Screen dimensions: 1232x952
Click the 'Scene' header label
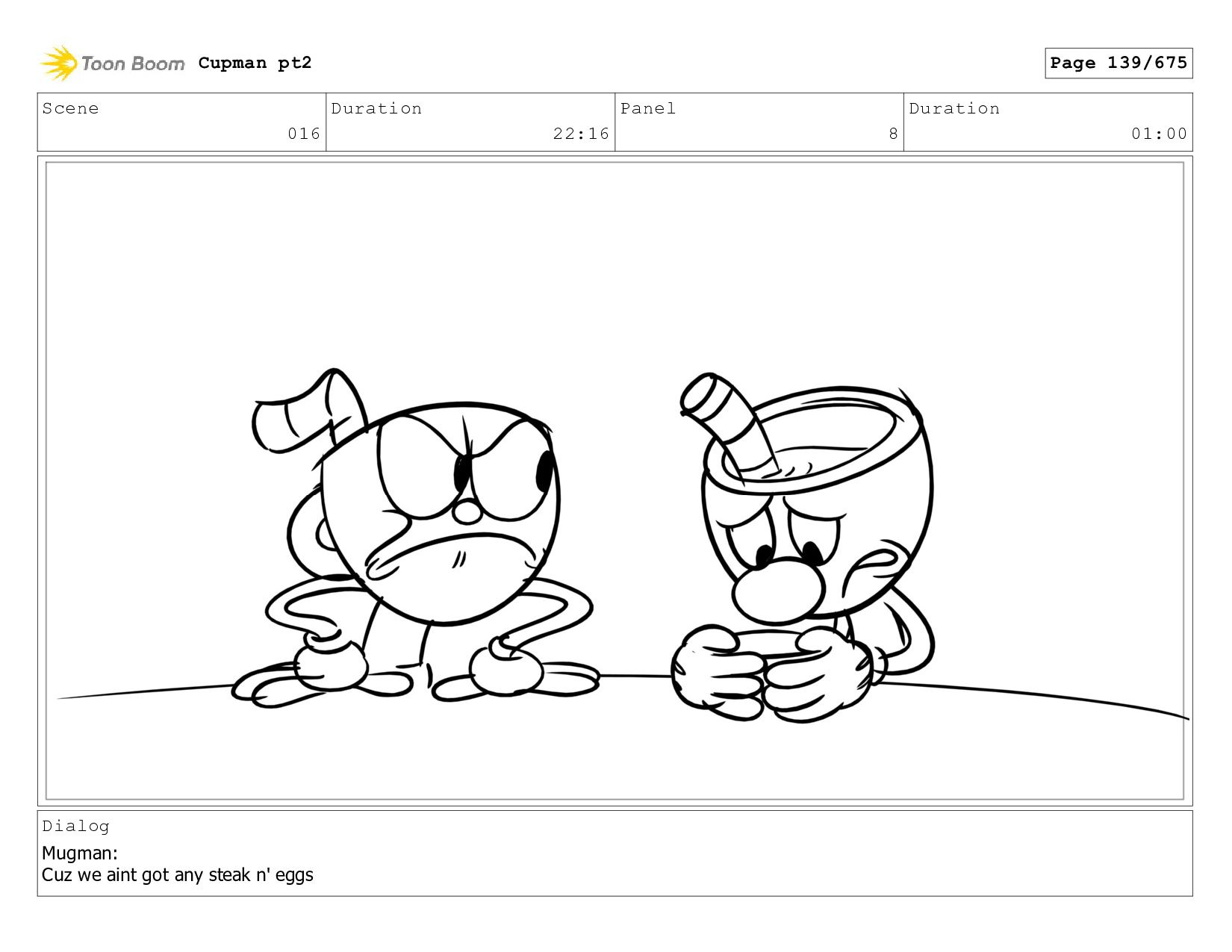(x=70, y=108)
